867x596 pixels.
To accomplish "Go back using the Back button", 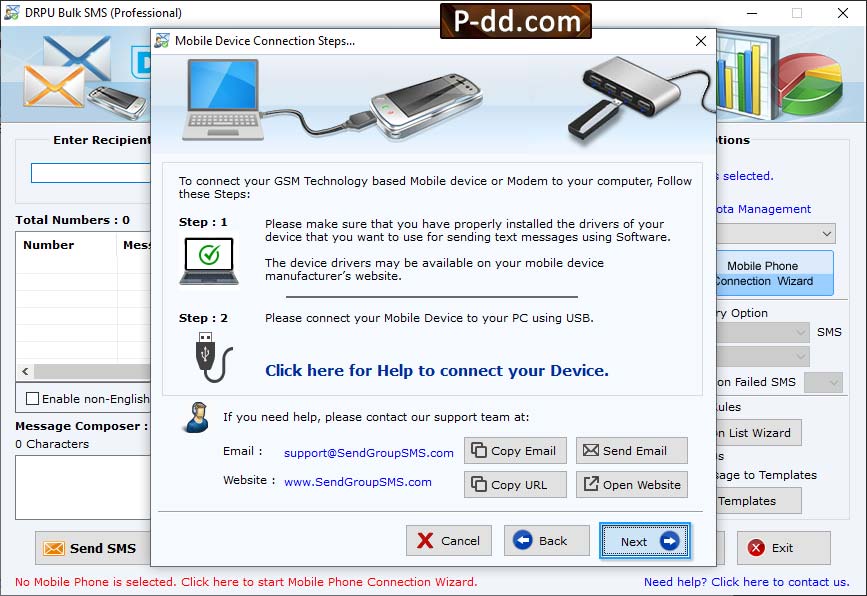I will [540, 541].
